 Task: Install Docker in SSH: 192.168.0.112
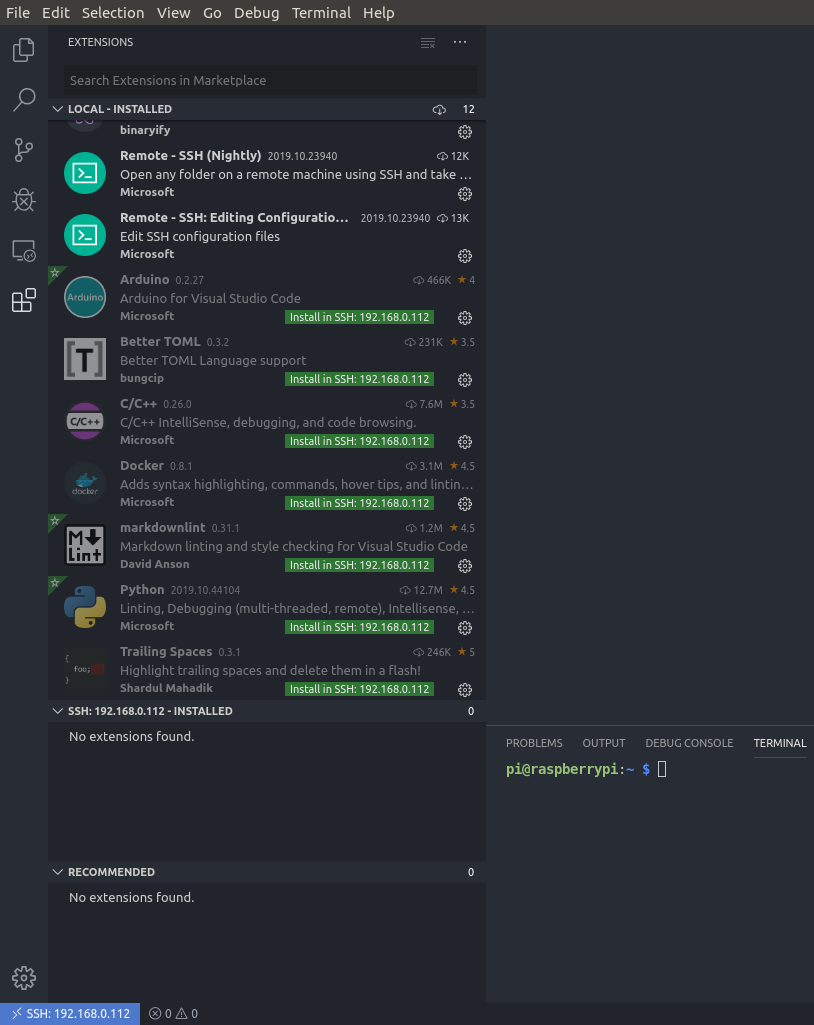coord(359,503)
